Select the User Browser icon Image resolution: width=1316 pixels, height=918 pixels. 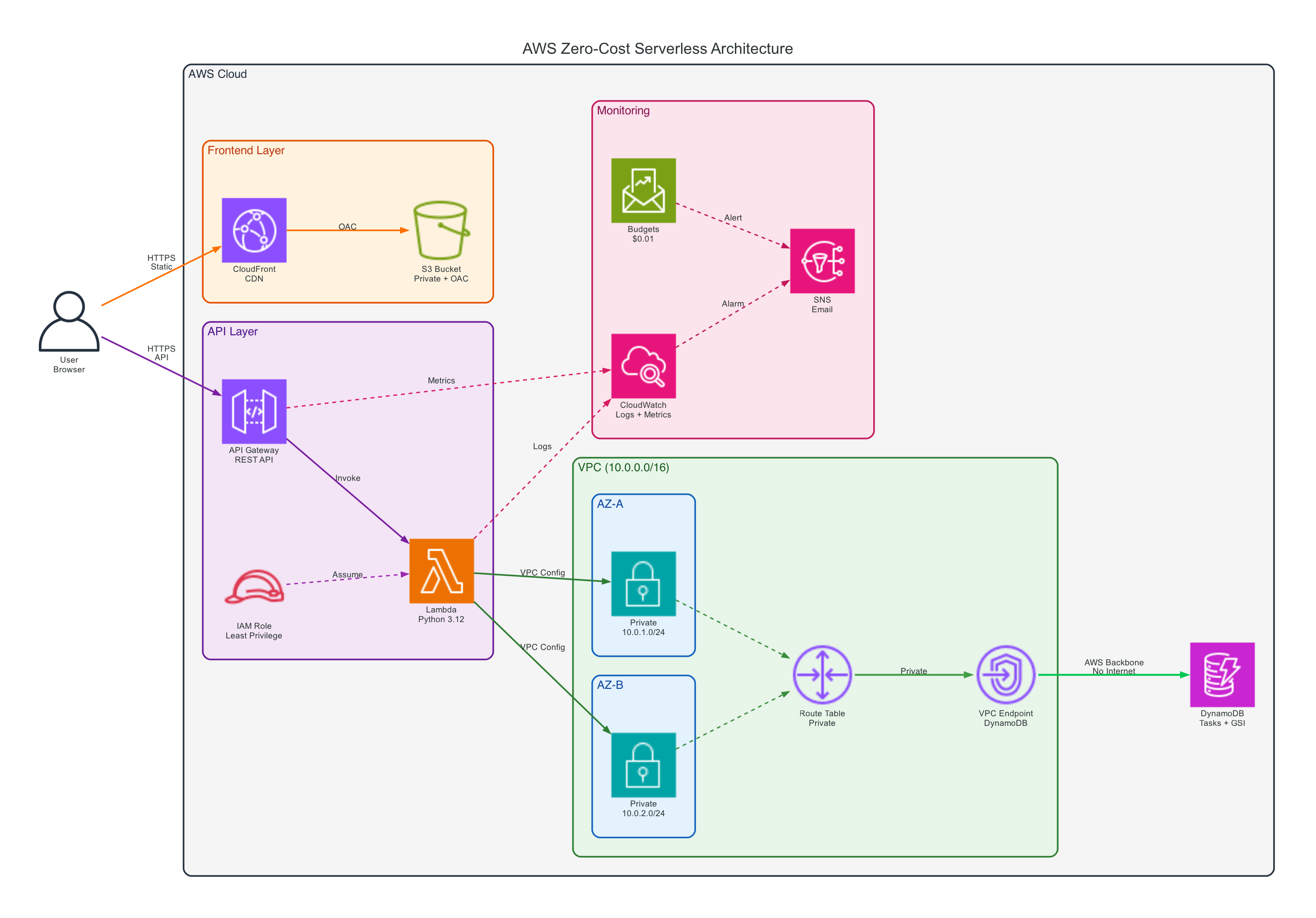point(69,321)
